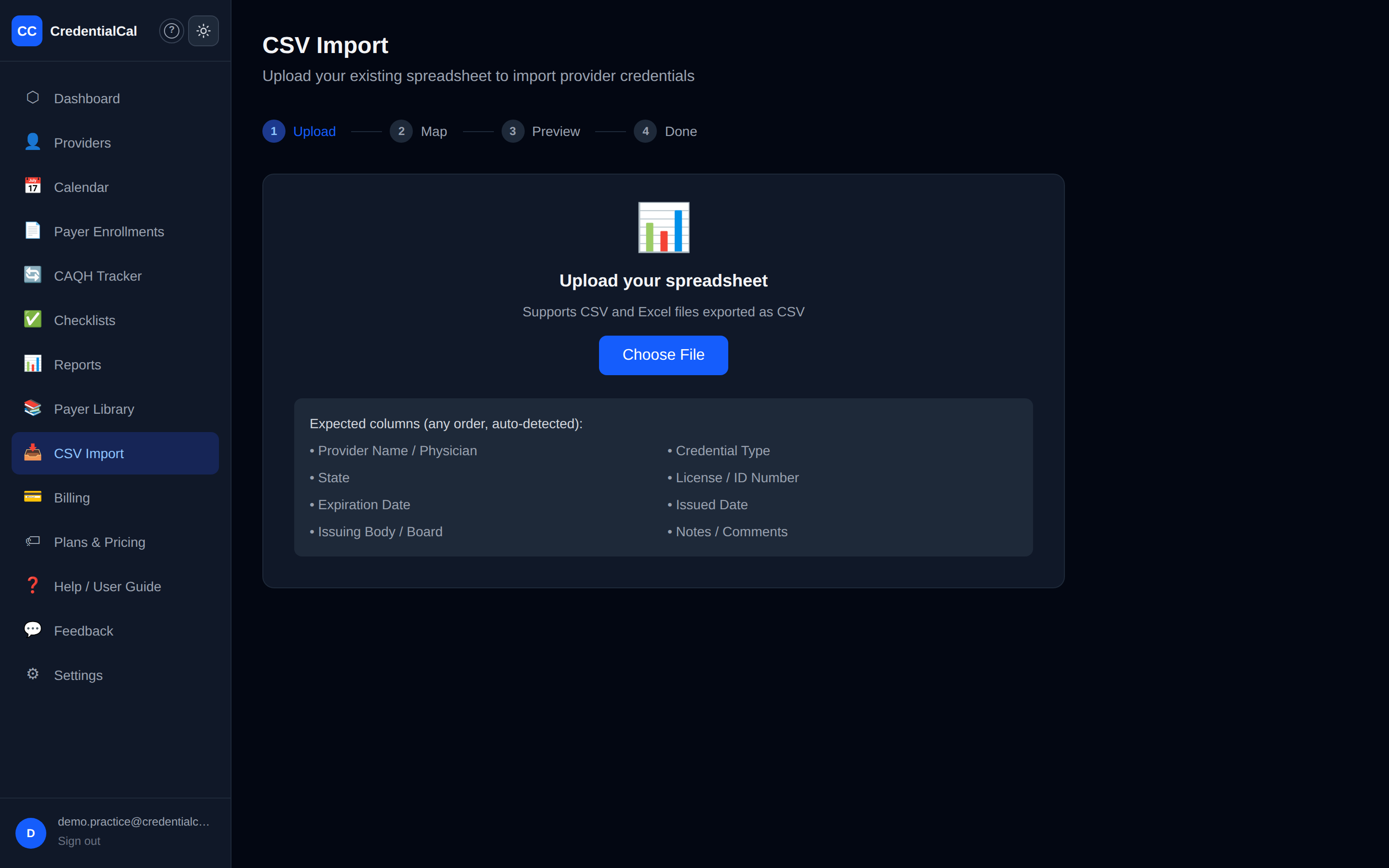Open Help / User Guide
Viewport: 1389px width, 868px height.
pyautogui.click(x=115, y=587)
